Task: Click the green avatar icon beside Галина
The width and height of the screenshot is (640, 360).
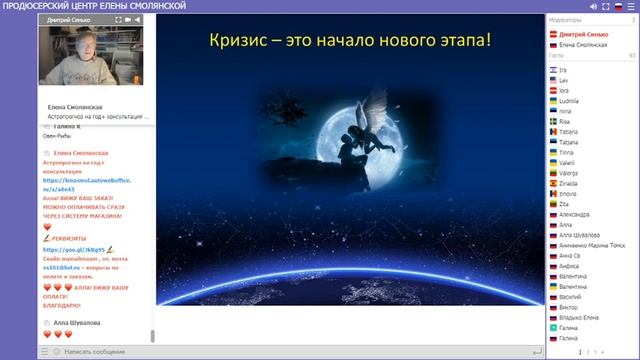Action: click(553, 328)
